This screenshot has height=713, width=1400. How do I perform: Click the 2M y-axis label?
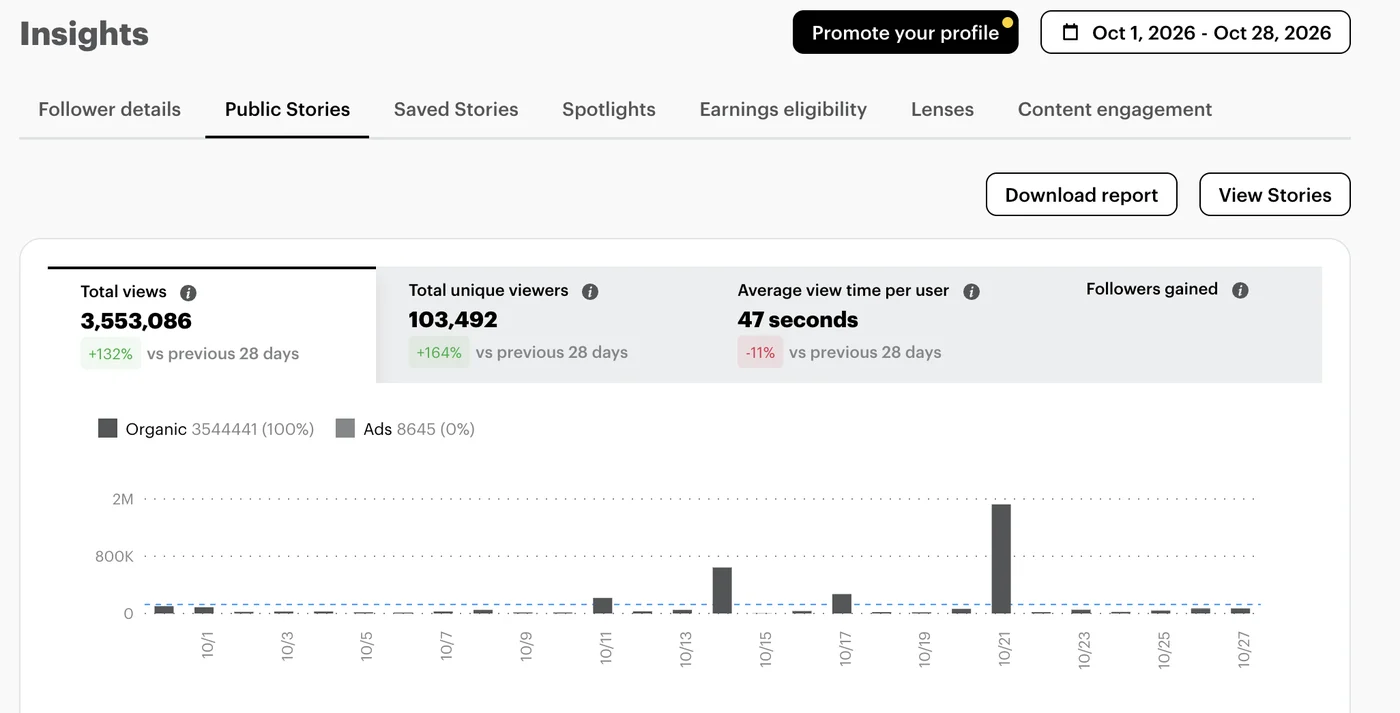[122, 499]
